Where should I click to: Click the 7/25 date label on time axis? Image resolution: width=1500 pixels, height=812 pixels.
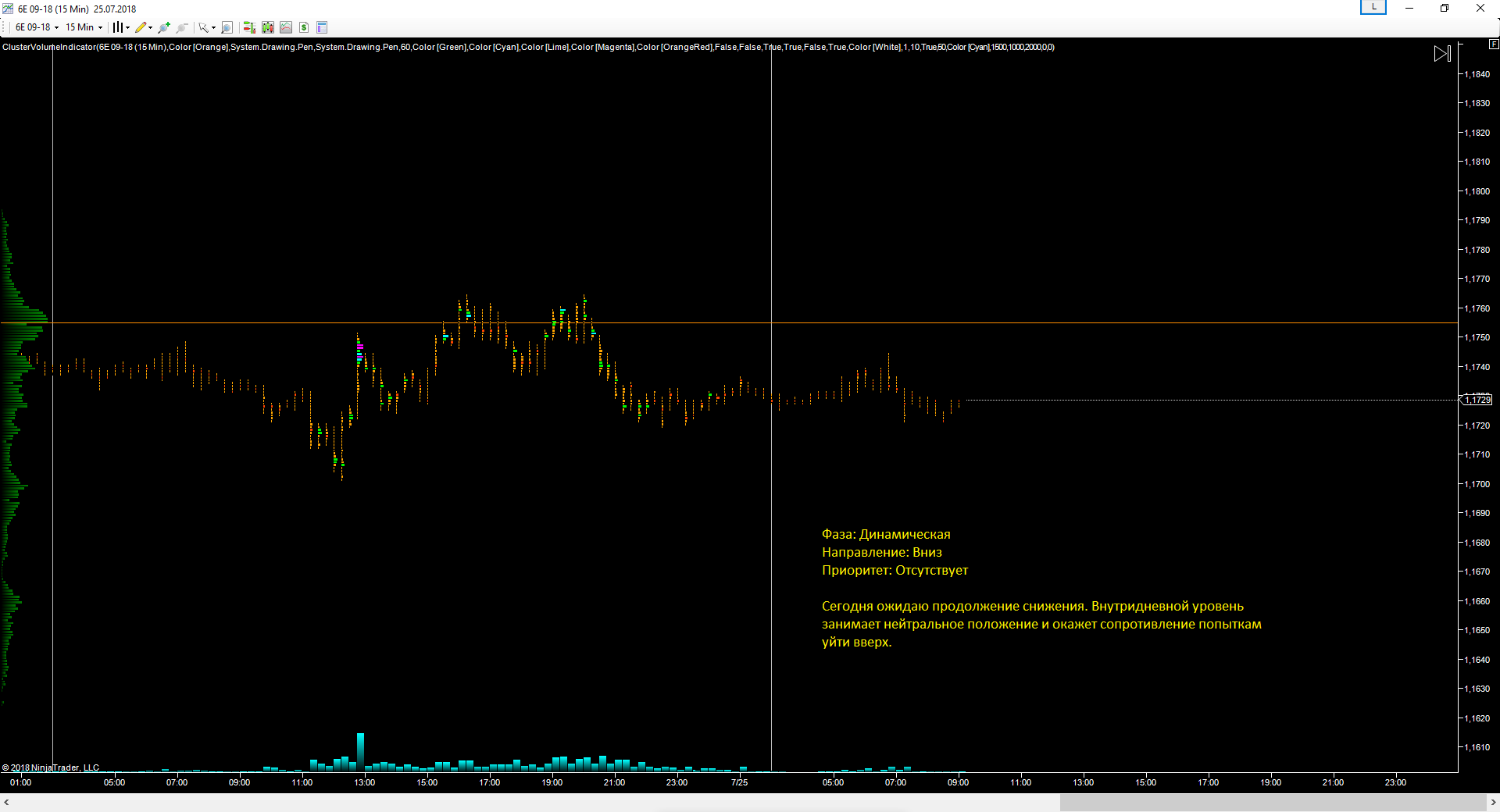tap(739, 782)
